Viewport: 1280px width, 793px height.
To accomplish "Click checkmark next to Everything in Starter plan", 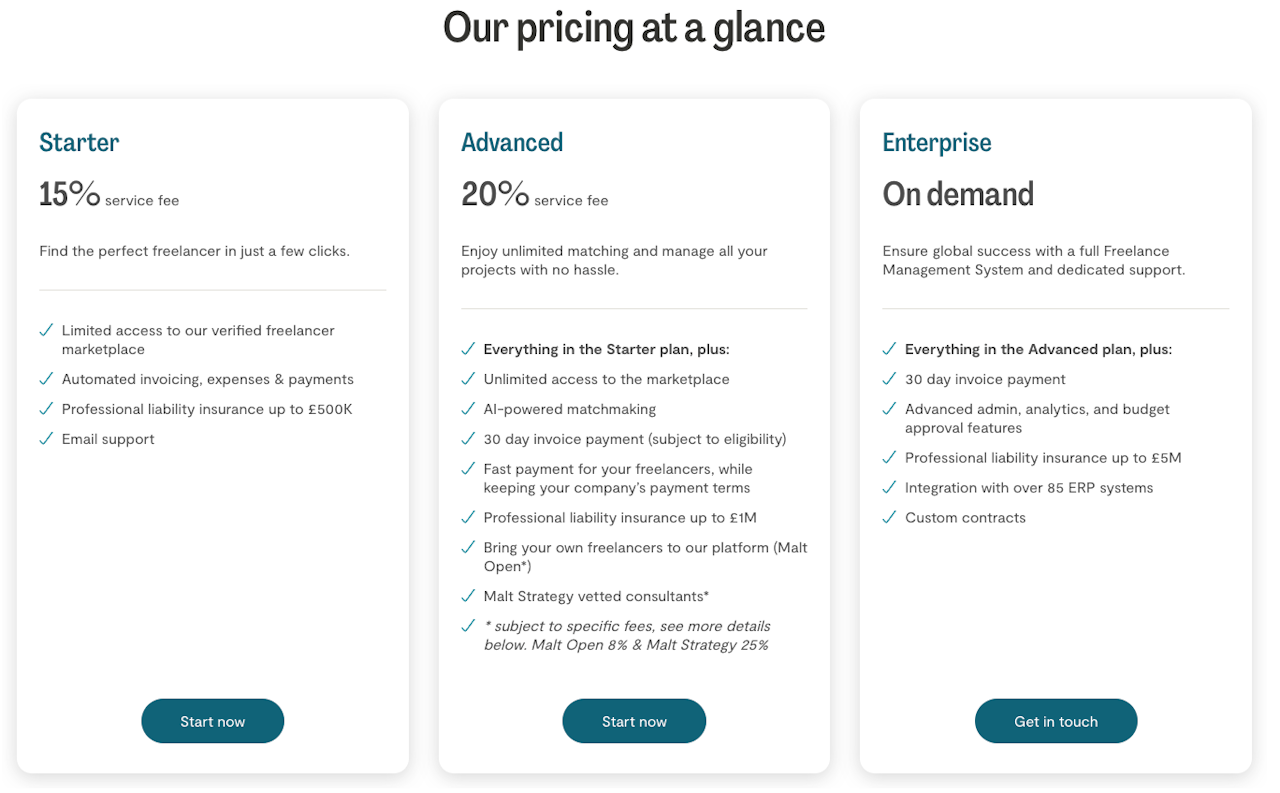I will (468, 349).
